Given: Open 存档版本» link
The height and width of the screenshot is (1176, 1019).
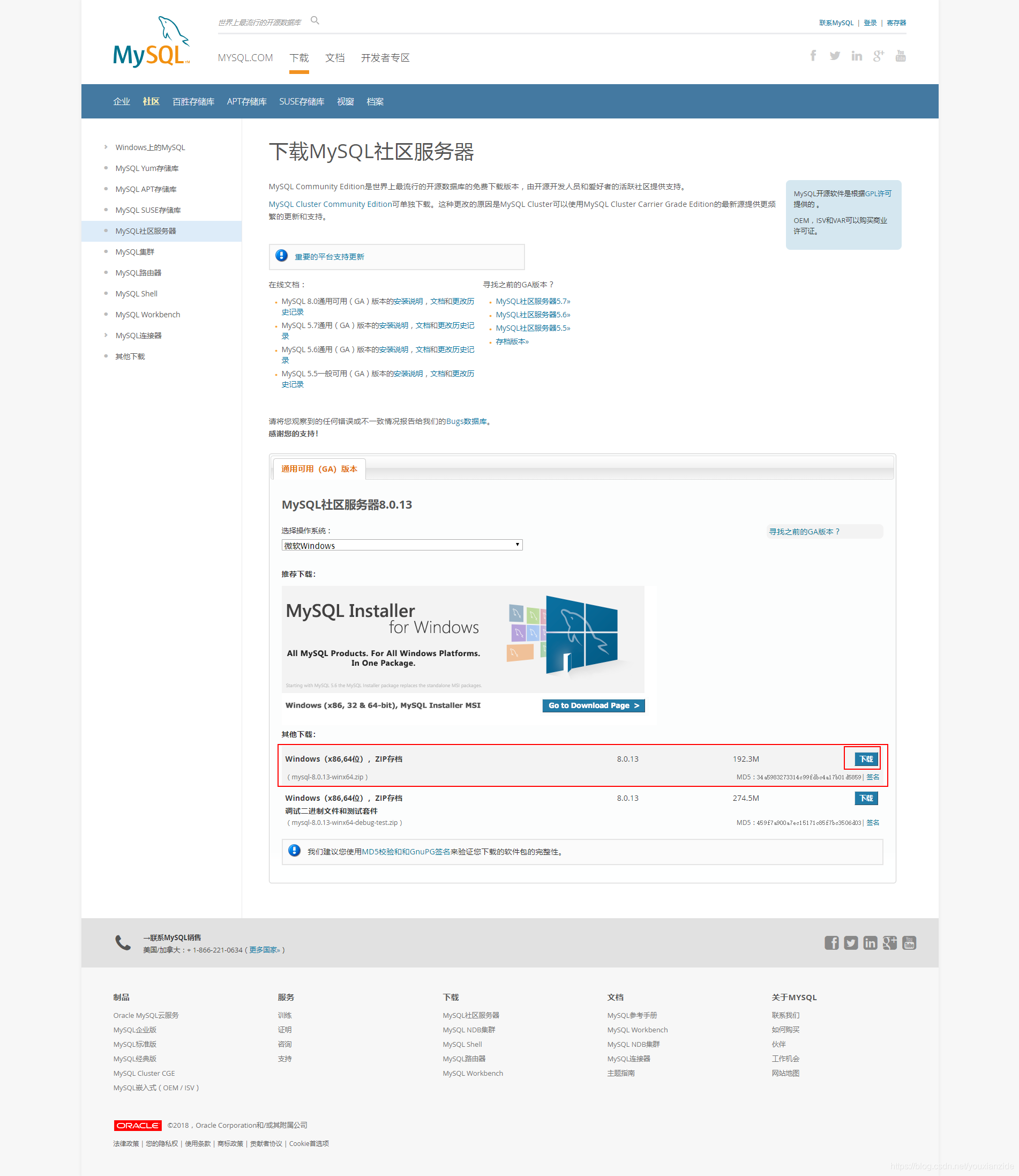Looking at the screenshot, I should (x=512, y=341).
